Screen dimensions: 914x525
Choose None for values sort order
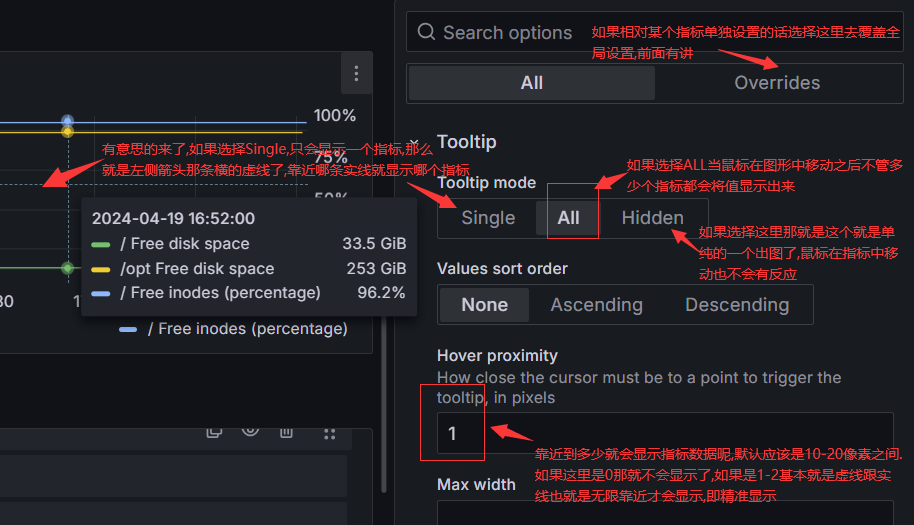coord(484,304)
